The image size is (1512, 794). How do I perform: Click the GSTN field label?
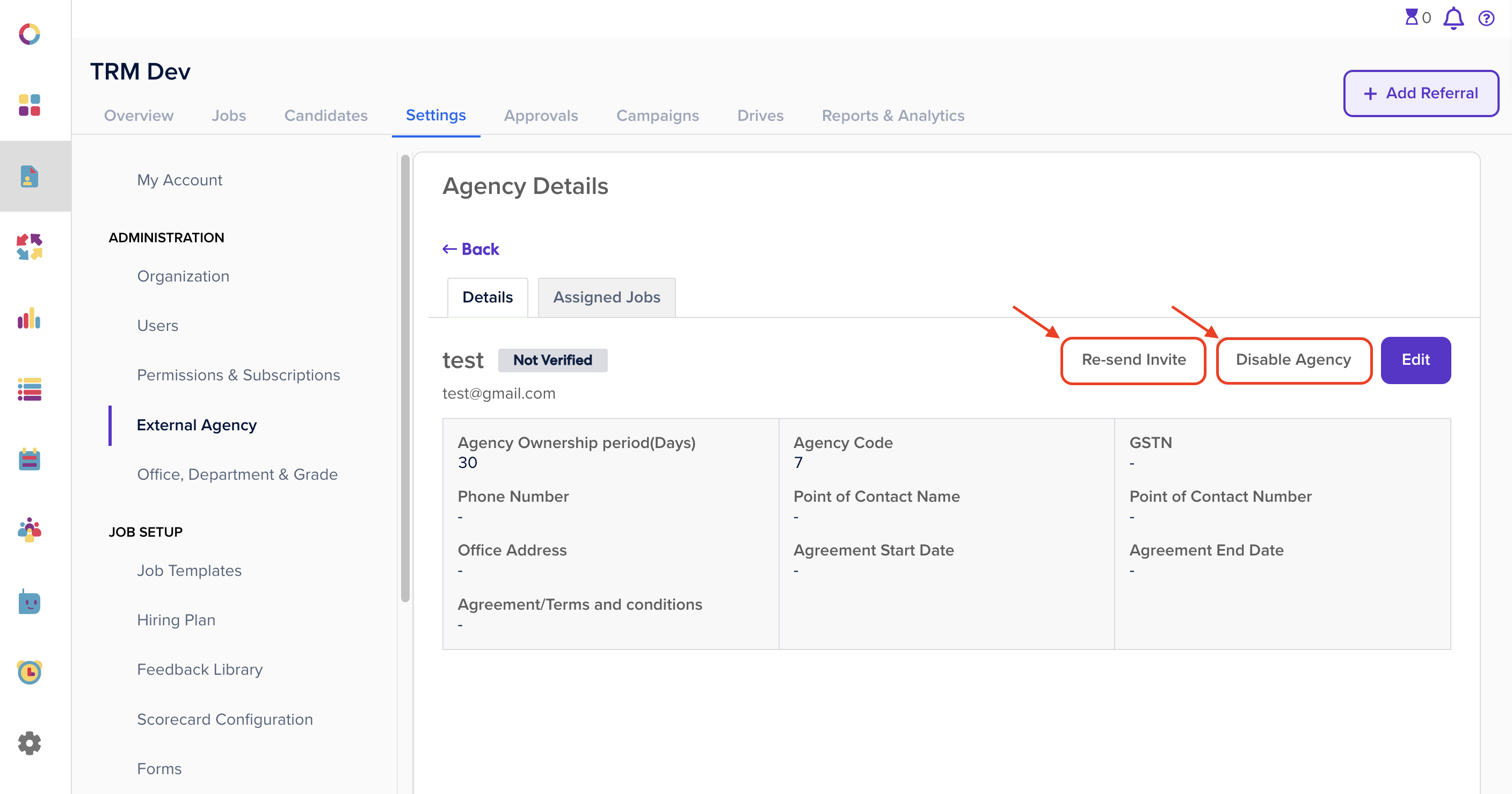tap(1151, 442)
